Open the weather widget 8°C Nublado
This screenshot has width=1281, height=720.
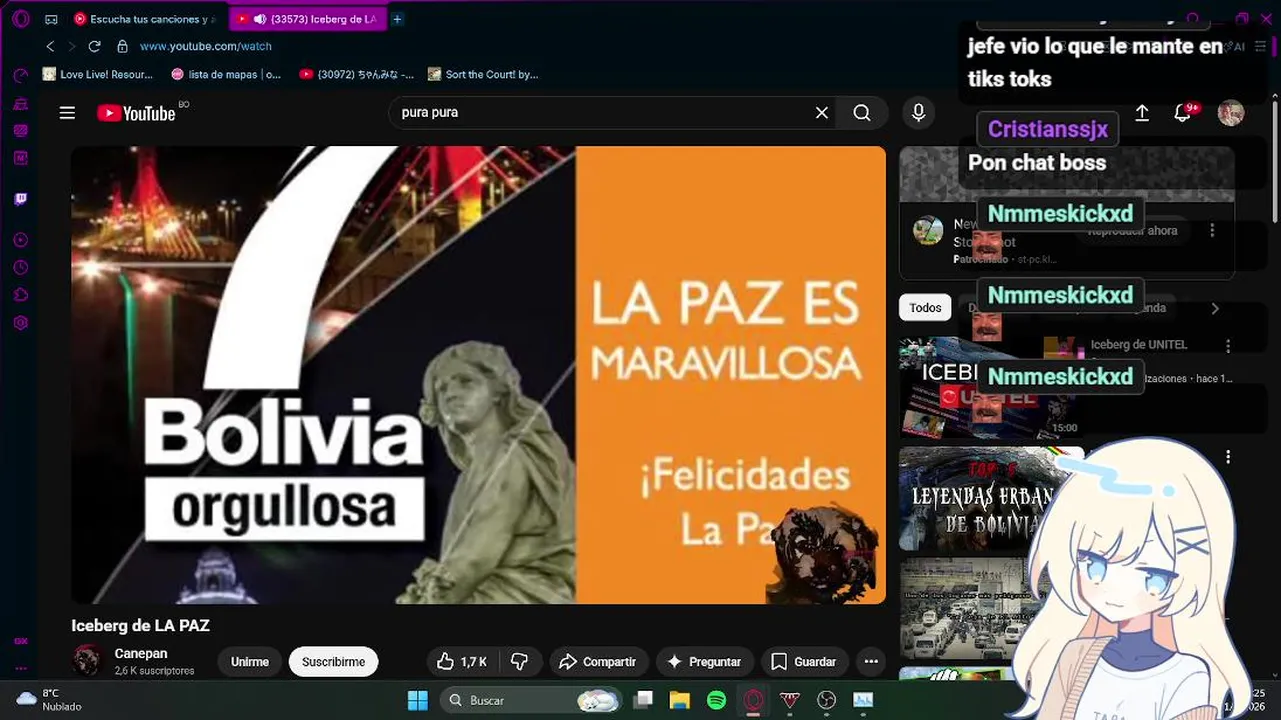coord(49,700)
